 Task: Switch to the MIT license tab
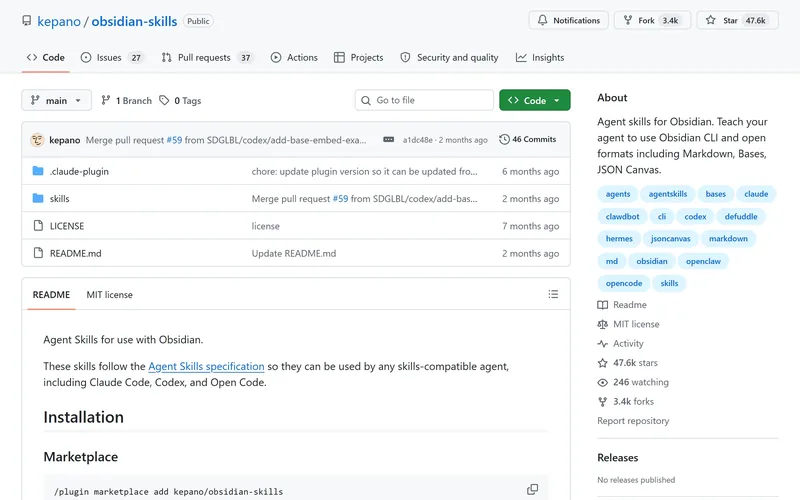tap(109, 294)
